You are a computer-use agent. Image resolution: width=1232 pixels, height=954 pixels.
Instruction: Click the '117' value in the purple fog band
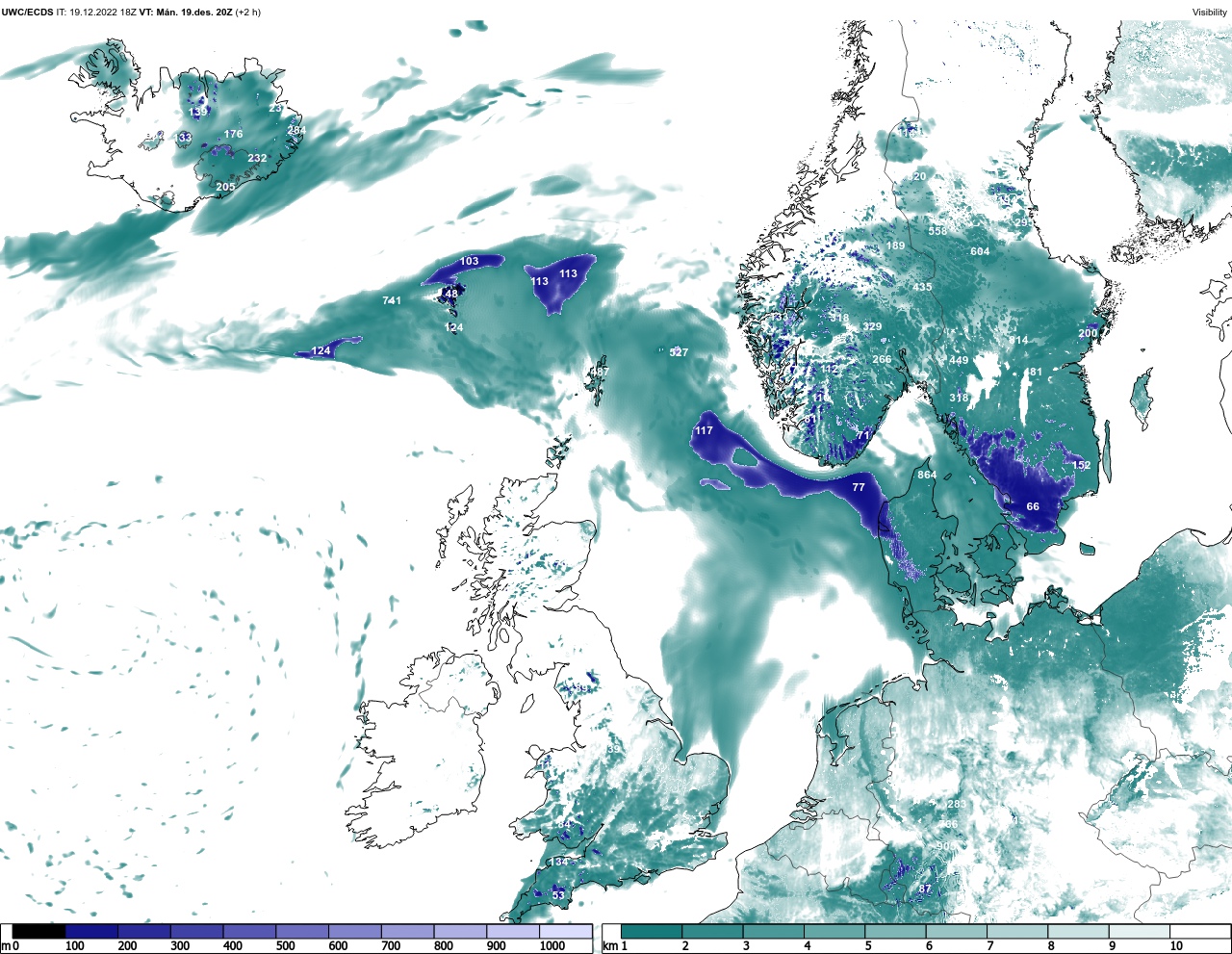coord(704,430)
